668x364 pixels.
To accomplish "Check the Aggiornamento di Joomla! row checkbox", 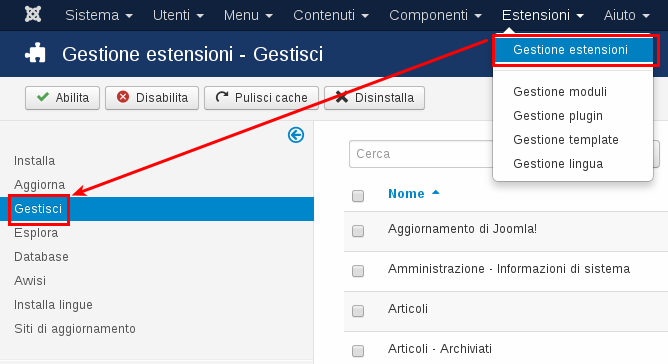I will pos(358,231).
